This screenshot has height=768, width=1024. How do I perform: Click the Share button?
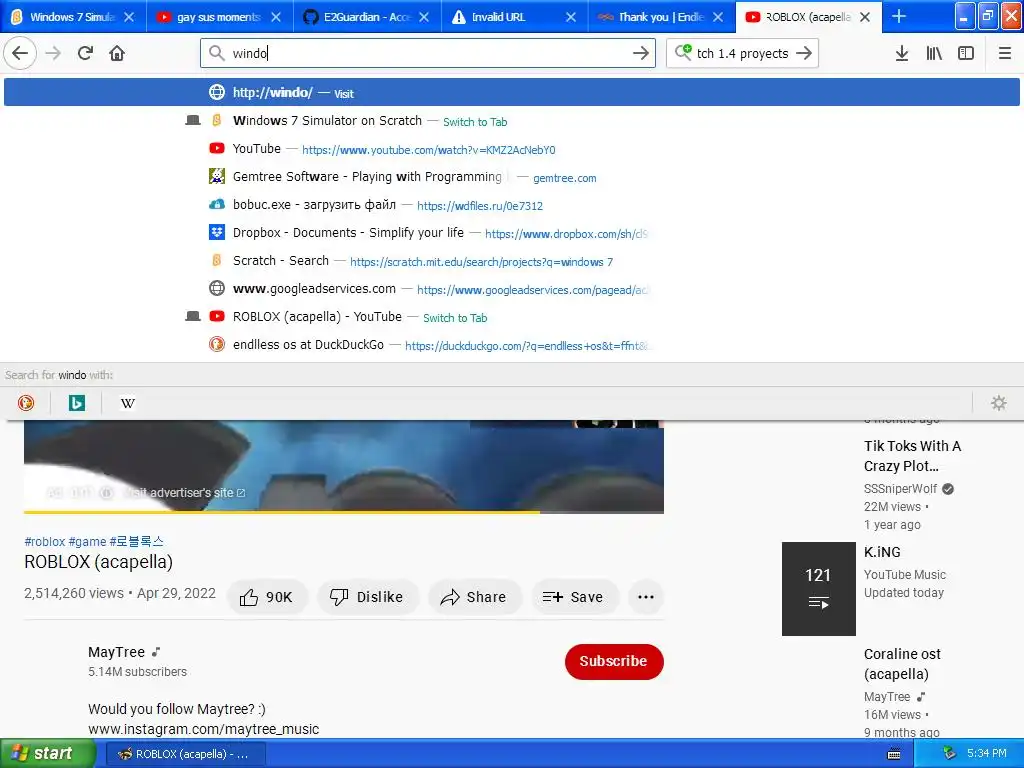[475, 597]
